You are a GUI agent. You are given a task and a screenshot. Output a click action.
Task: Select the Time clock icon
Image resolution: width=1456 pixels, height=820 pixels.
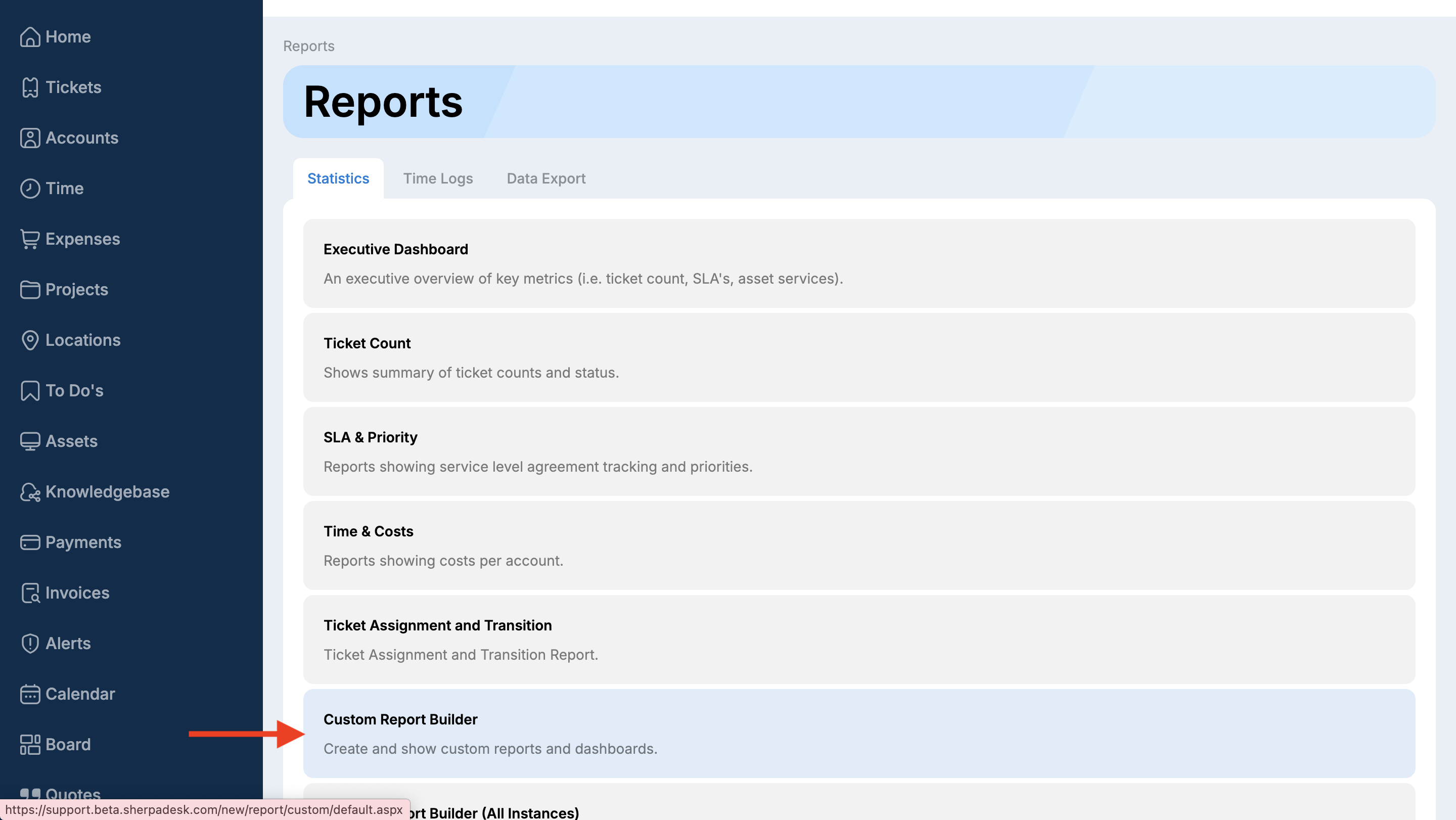(29, 188)
